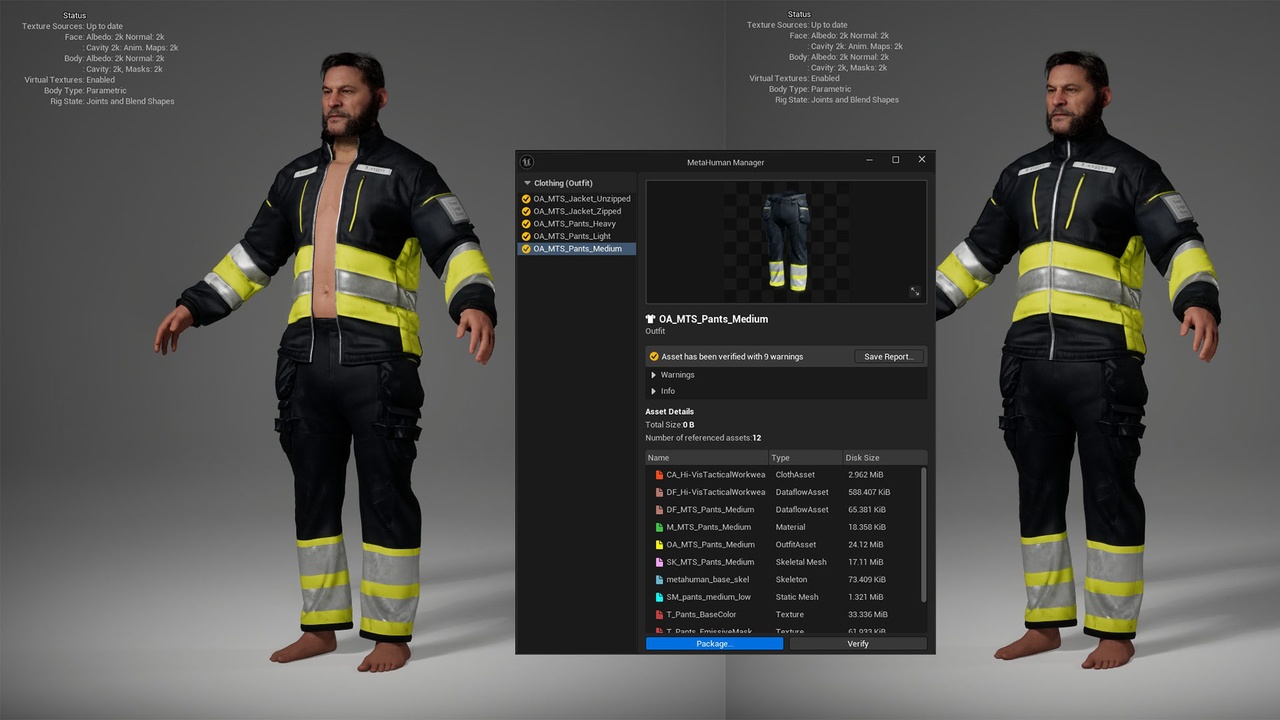Viewport: 1280px width, 720px height.
Task: Click the Number of referenced assets text
Action: tap(703, 438)
